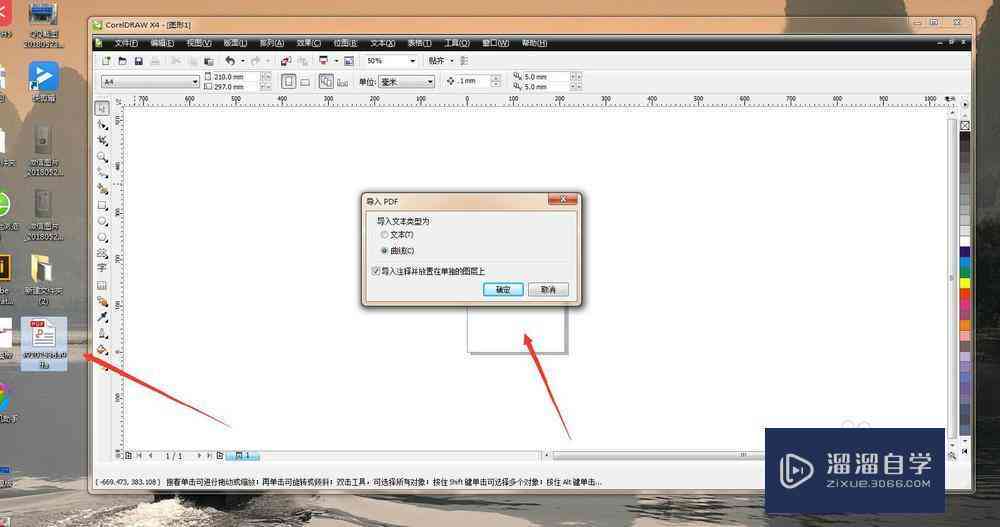The height and width of the screenshot is (527, 1000).
Task: Select the Text tool in toolbox
Action: [x=102, y=269]
